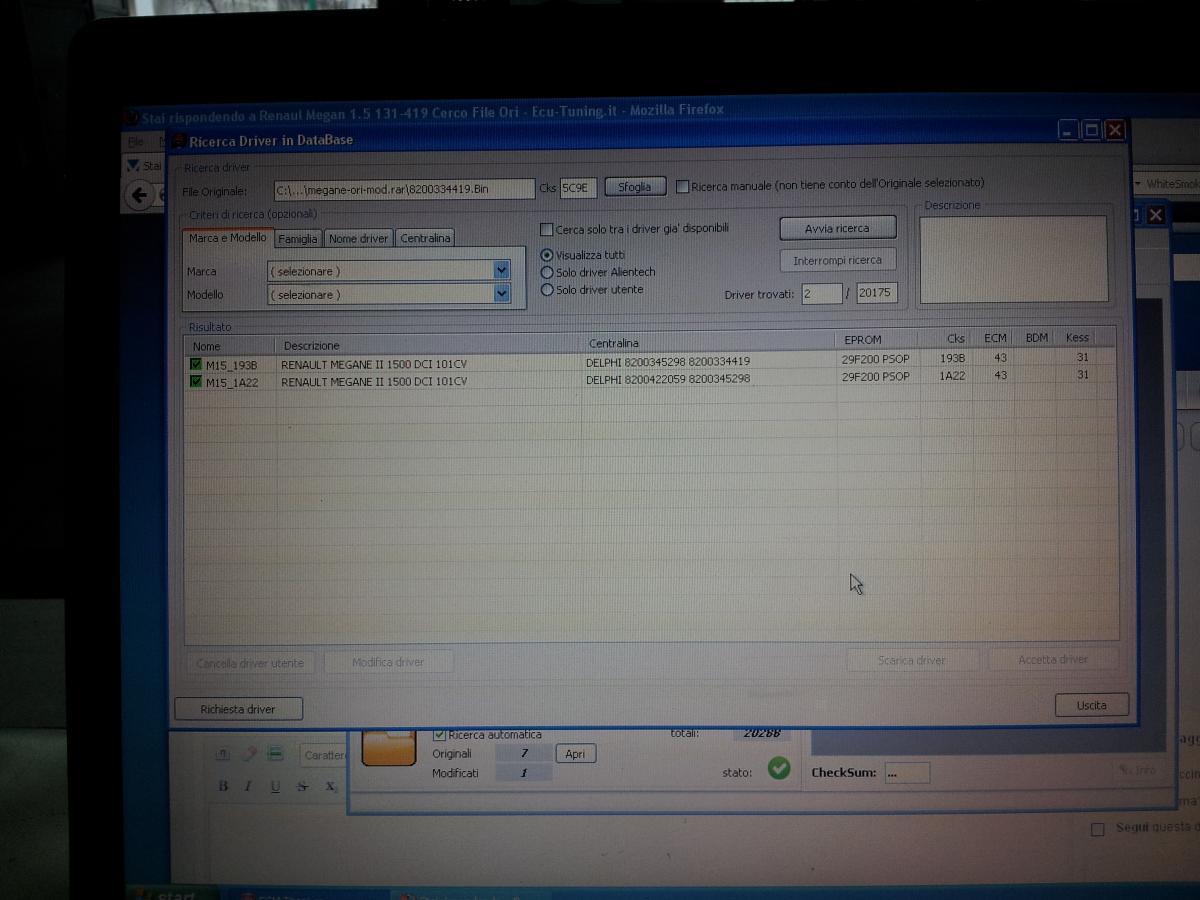Click Cks column value 193B

953,358
